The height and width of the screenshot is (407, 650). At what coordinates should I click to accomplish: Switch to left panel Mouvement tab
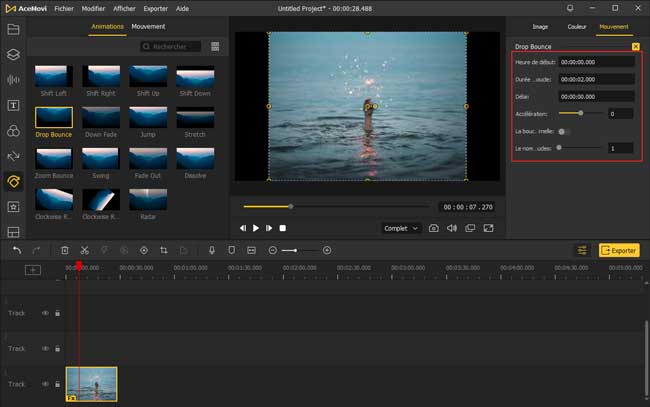148,27
